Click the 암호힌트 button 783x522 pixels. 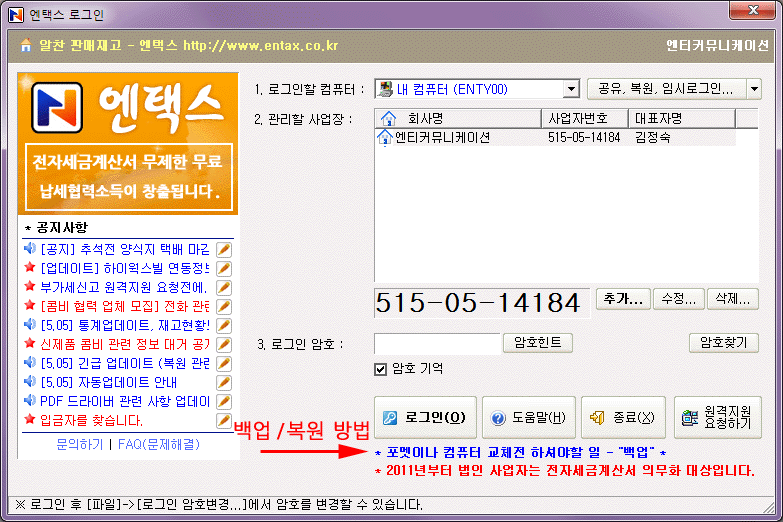pos(538,343)
